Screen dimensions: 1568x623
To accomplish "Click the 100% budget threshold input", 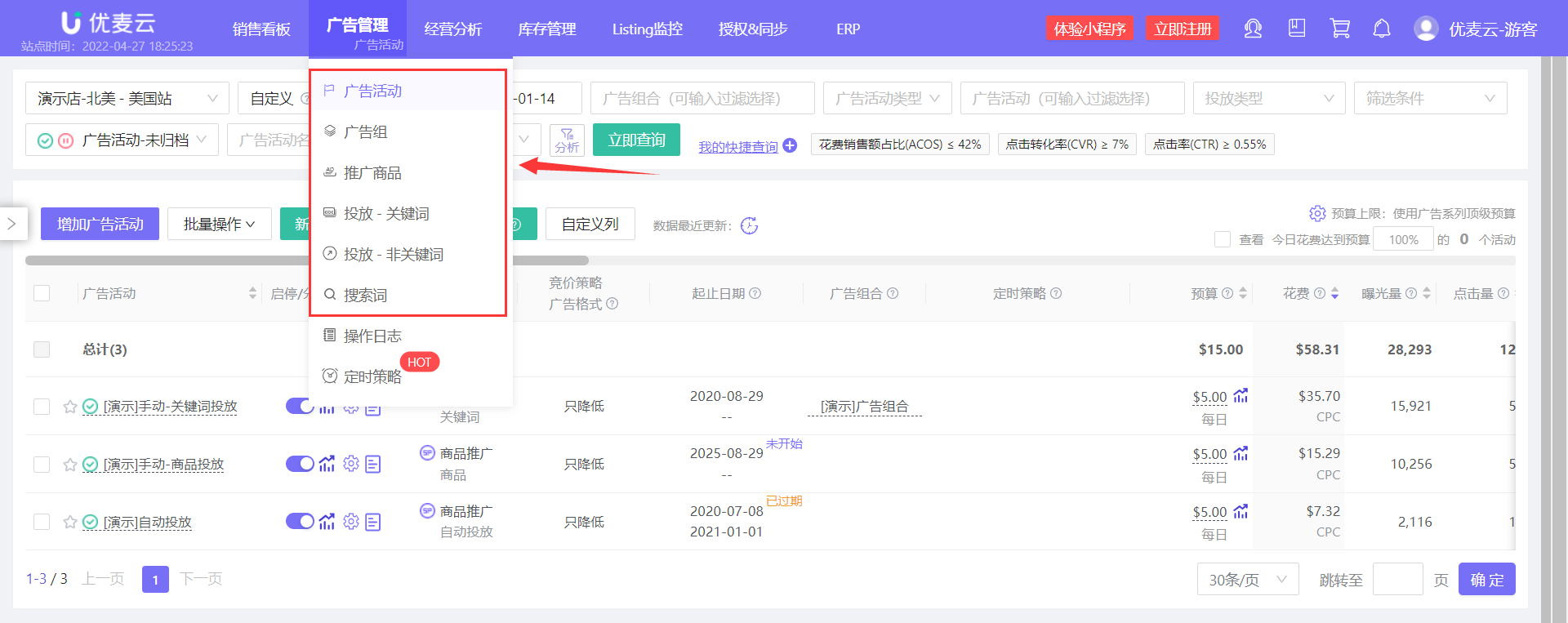I will [1403, 239].
